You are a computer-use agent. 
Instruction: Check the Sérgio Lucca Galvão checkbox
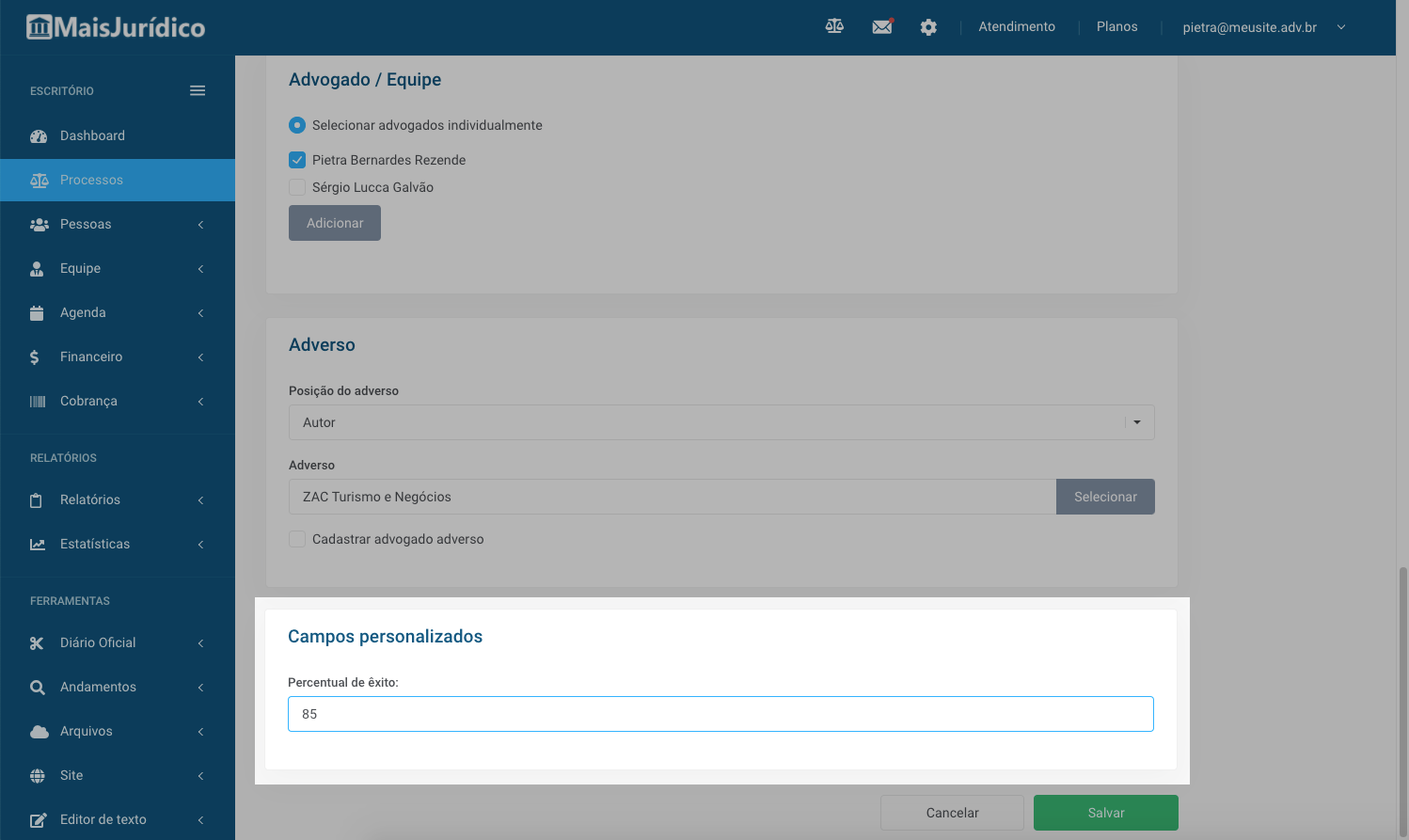click(x=297, y=187)
